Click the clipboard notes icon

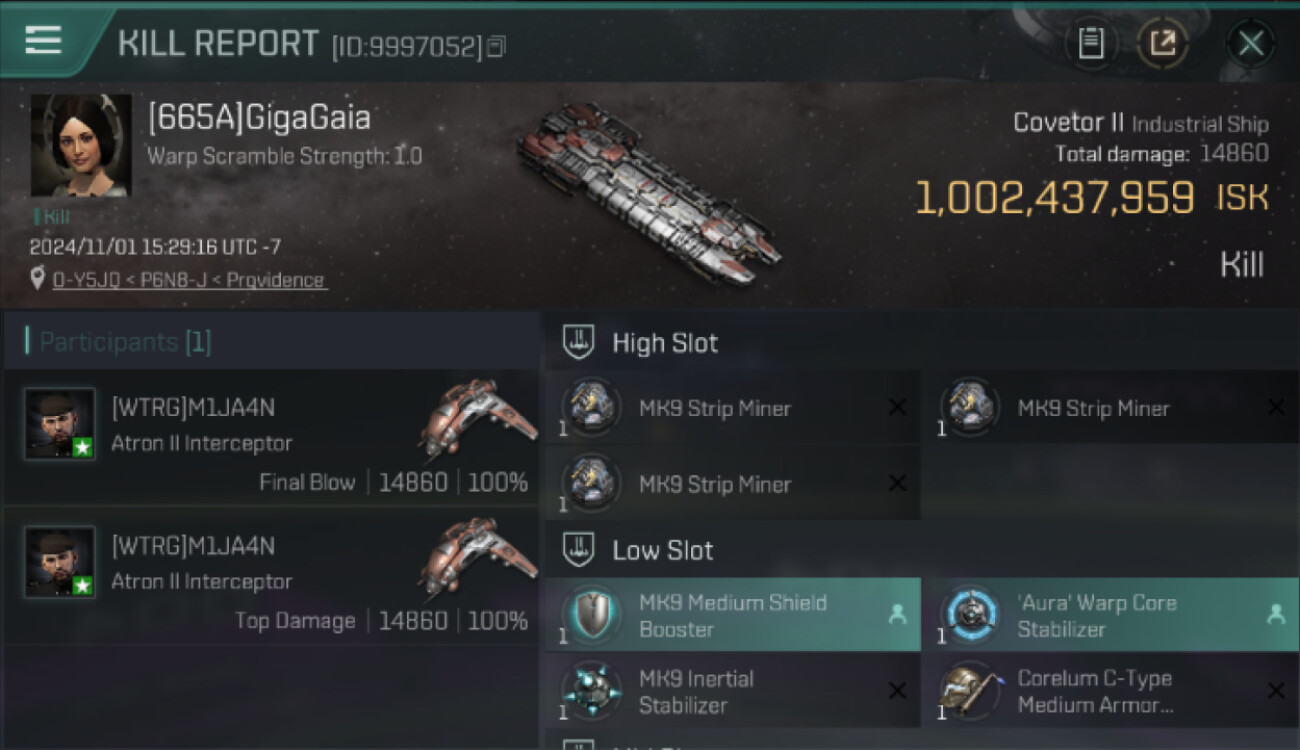pos(1091,43)
